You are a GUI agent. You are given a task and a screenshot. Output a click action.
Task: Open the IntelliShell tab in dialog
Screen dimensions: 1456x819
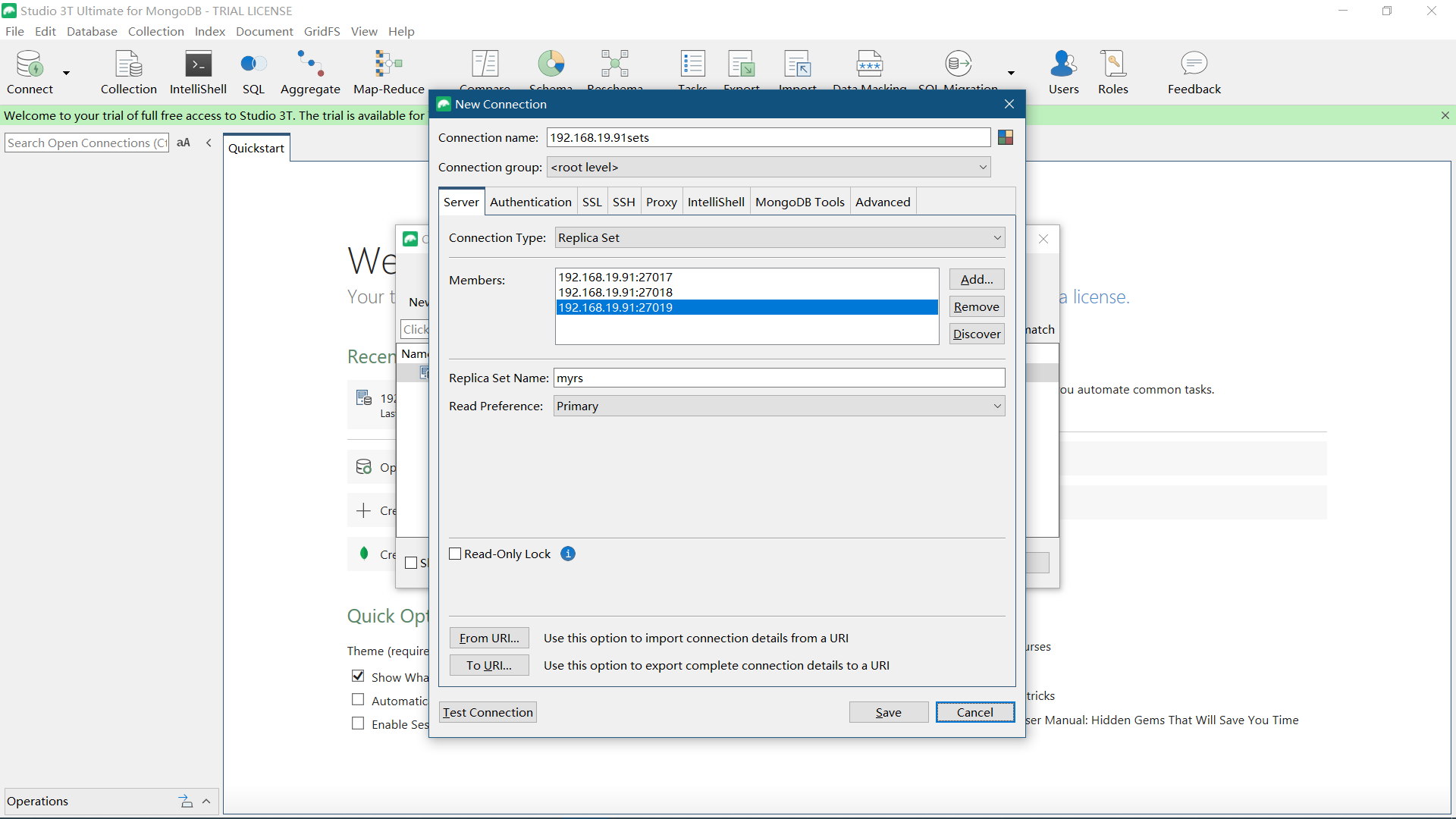716,202
